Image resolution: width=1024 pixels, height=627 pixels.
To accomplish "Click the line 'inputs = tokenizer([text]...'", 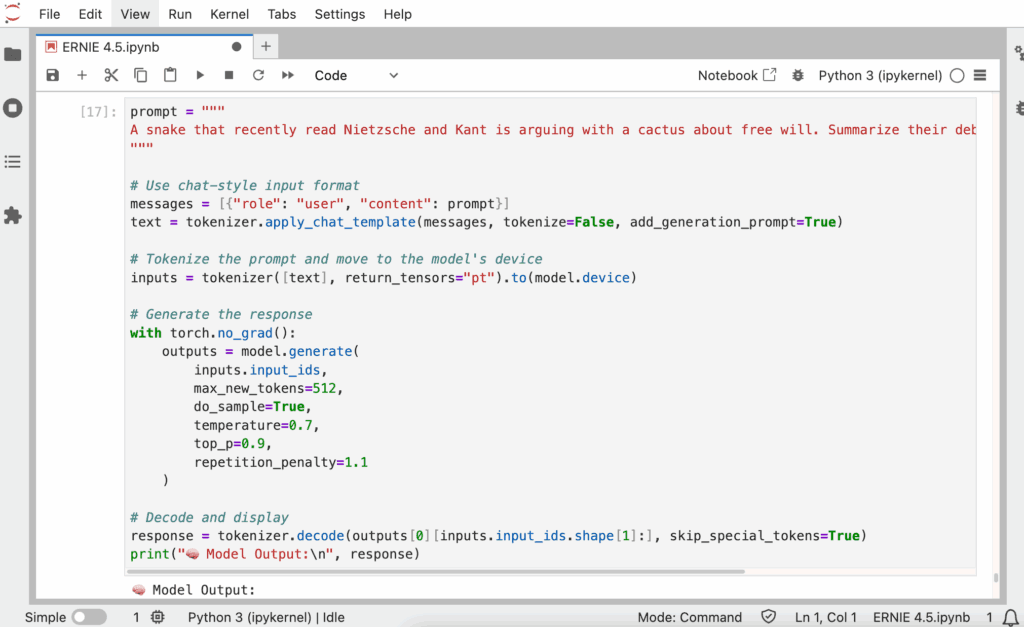I will (x=383, y=278).
